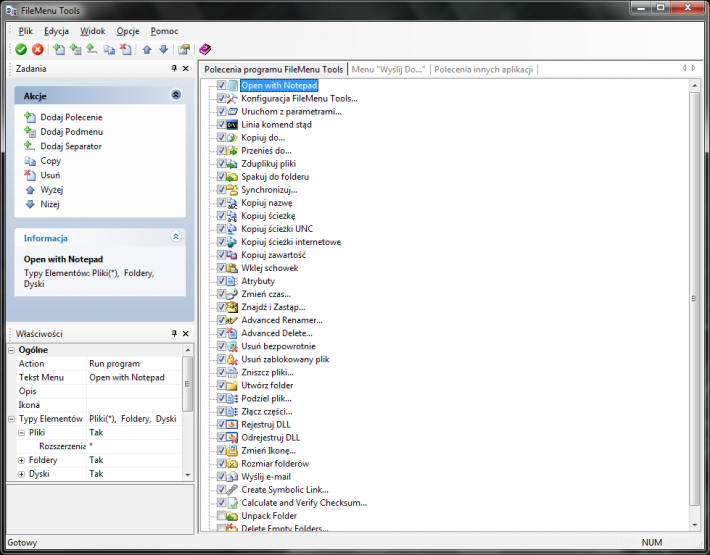This screenshot has width=710, height=555.
Task: Collapse the Pliki property node
Action: 21,433
